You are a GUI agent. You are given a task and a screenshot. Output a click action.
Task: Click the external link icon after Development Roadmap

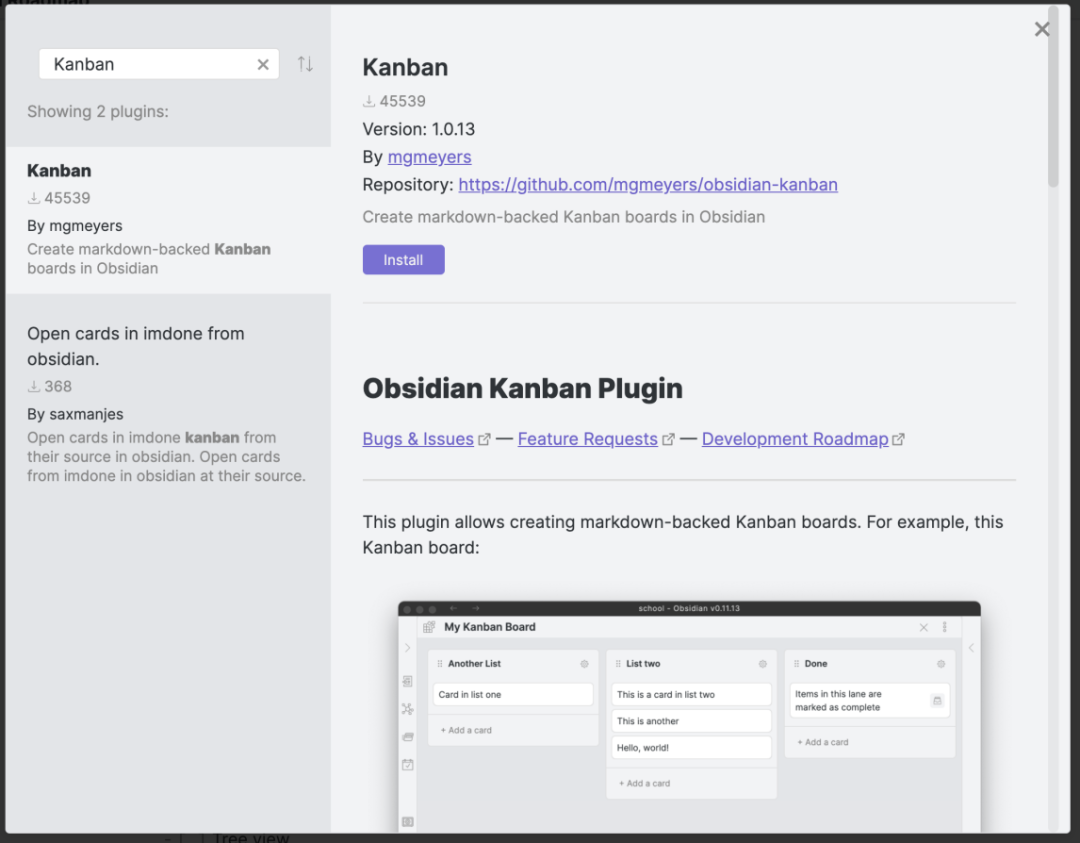coord(898,439)
